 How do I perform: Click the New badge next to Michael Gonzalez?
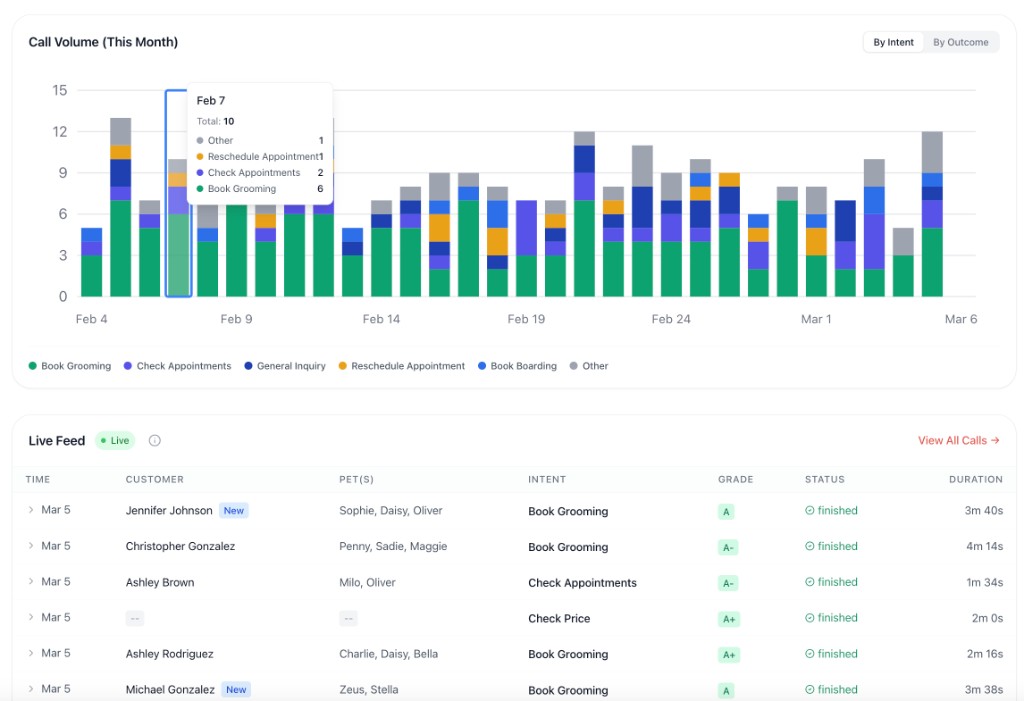(235, 690)
